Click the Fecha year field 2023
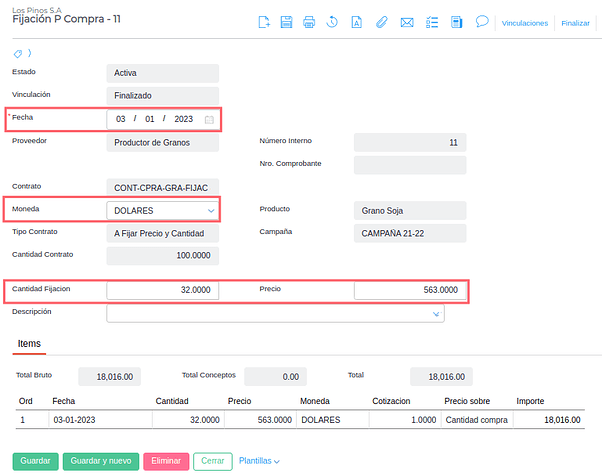This screenshot has width=602, height=473. click(x=184, y=119)
